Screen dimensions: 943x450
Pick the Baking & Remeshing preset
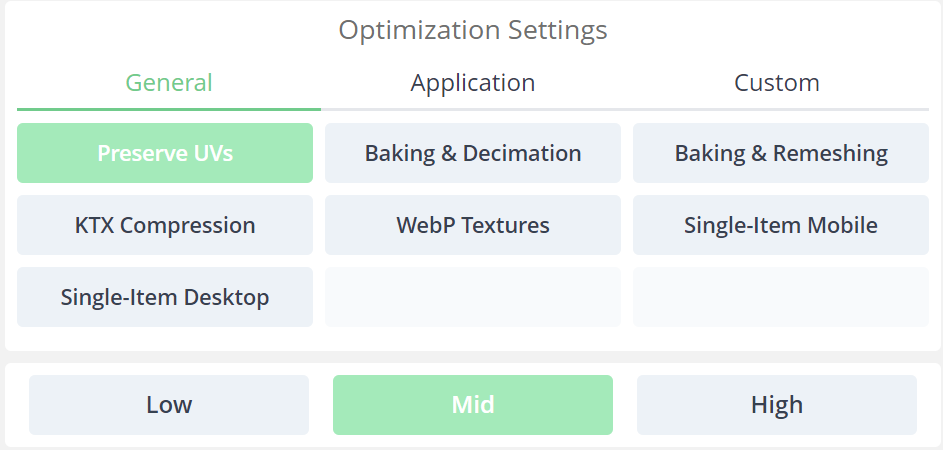[x=781, y=153]
